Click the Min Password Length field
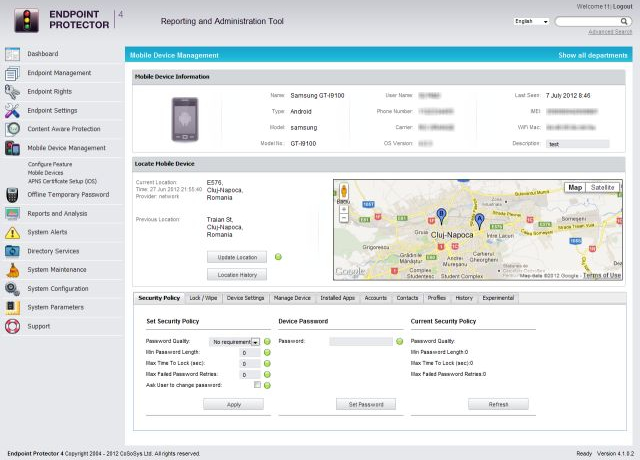The image size is (640, 460). coord(249,353)
